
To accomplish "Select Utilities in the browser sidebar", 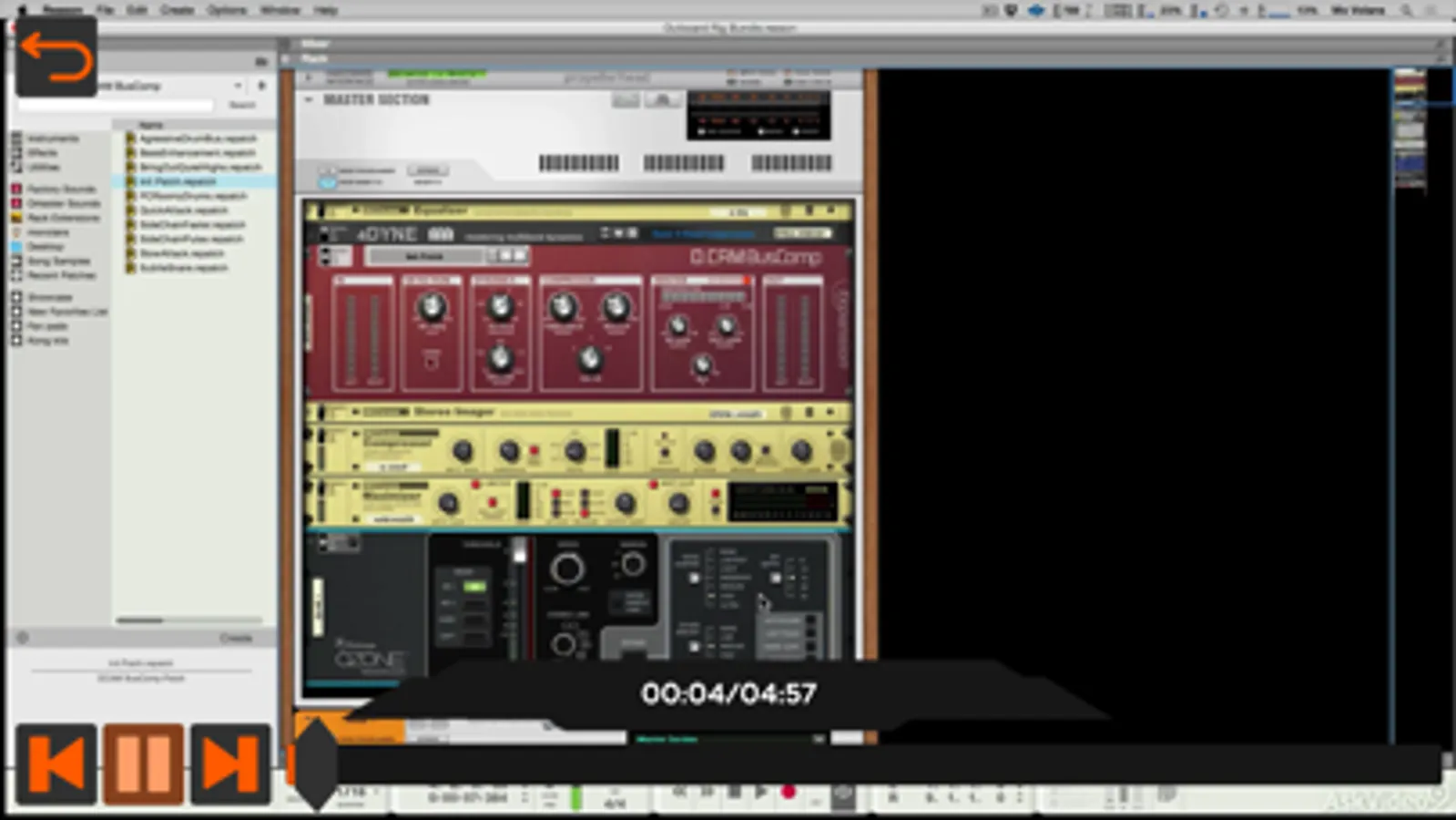I will (x=44, y=167).
